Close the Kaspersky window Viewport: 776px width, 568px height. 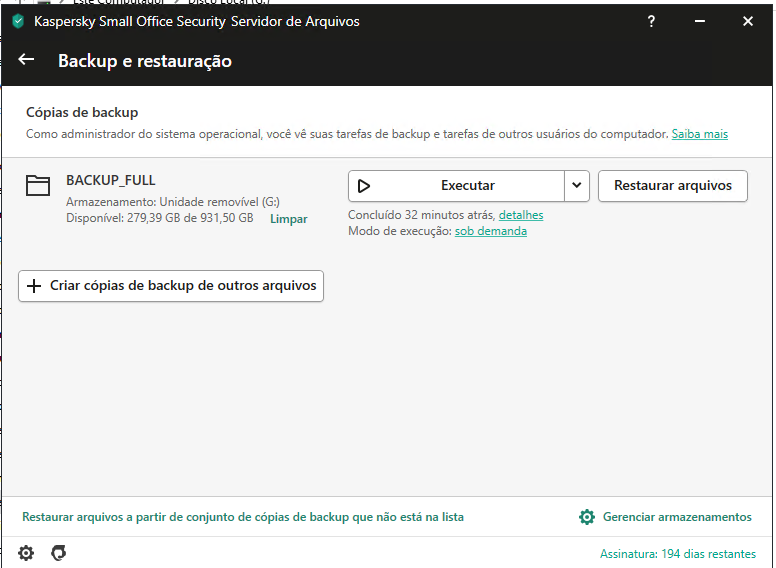coord(748,21)
